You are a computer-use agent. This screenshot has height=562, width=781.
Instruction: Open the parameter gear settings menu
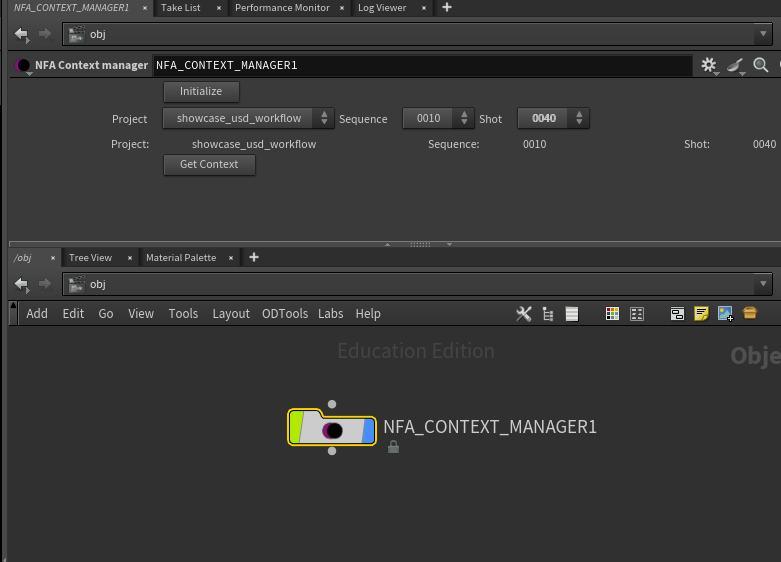click(x=709, y=65)
